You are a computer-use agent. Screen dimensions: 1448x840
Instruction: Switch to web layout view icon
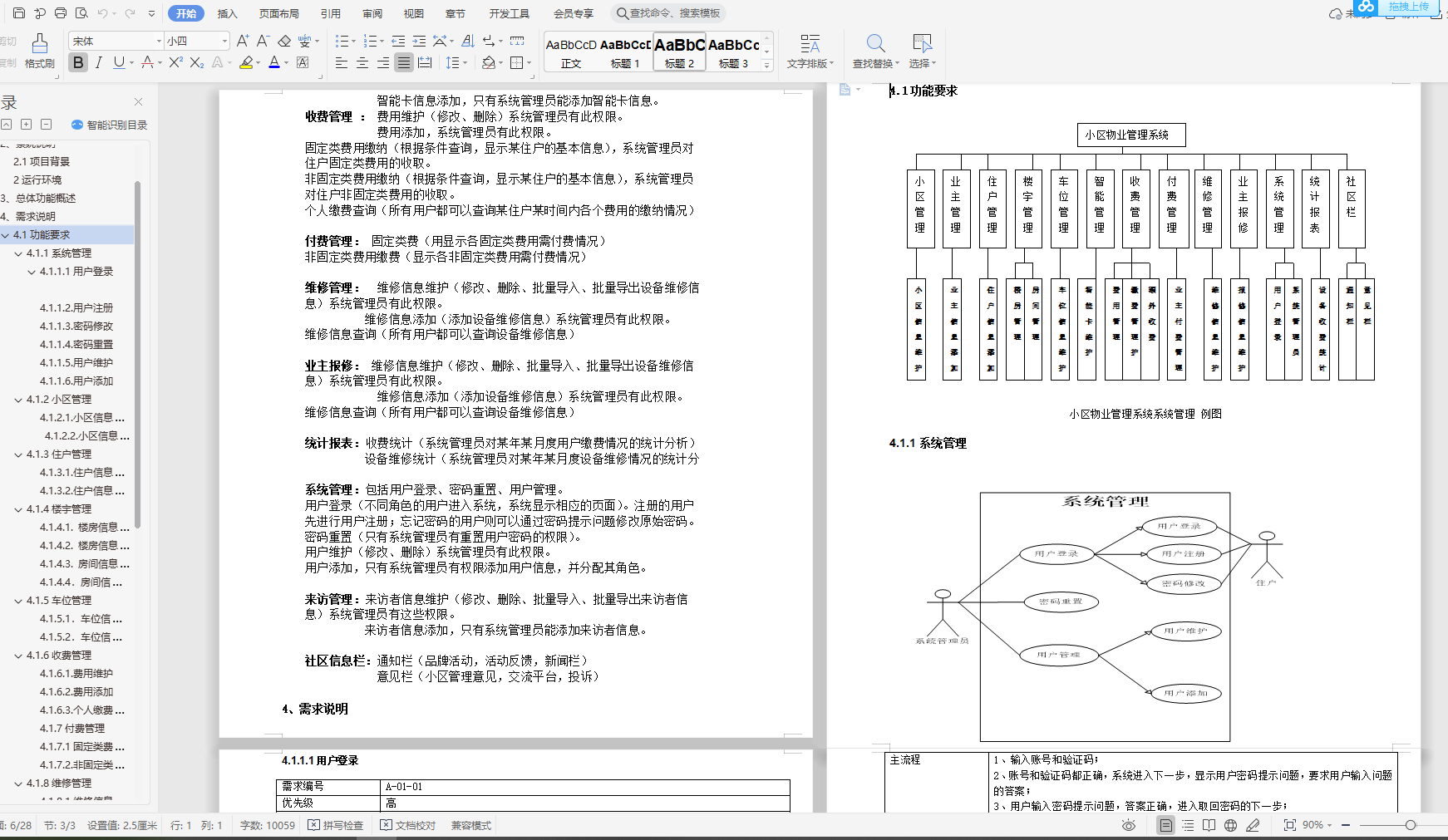click(1230, 825)
